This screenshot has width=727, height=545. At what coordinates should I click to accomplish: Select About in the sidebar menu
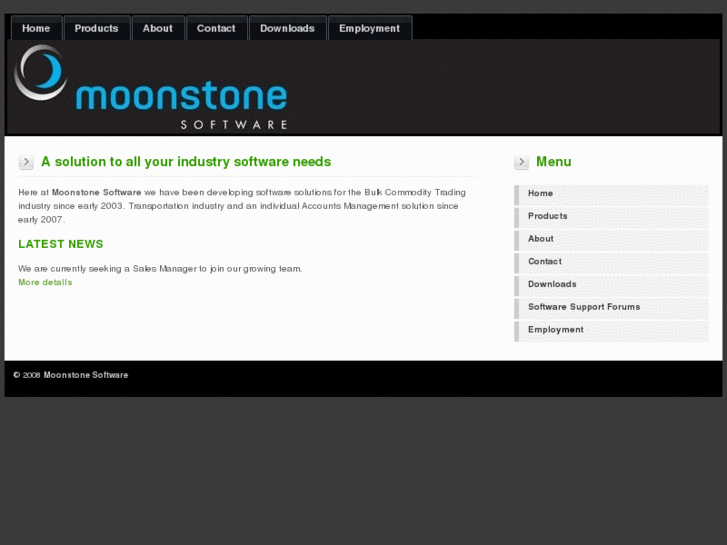point(611,240)
